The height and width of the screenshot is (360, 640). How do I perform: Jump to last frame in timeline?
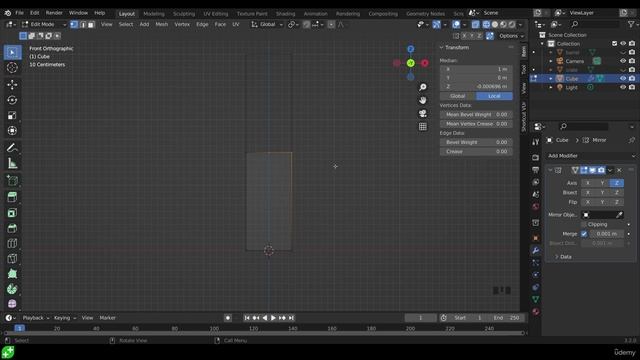point(291,318)
